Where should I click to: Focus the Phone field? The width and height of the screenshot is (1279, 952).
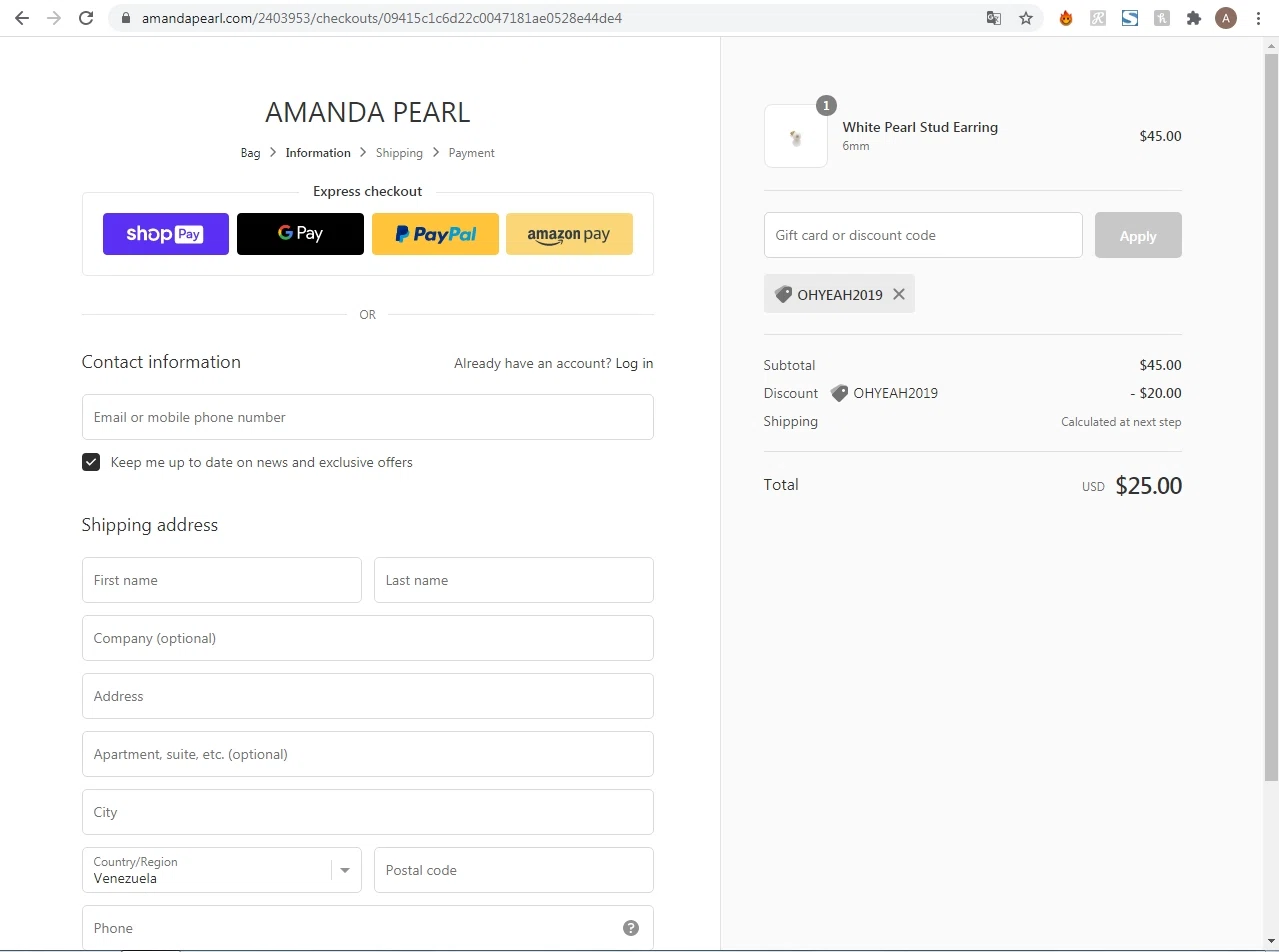[x=367, y=928]
